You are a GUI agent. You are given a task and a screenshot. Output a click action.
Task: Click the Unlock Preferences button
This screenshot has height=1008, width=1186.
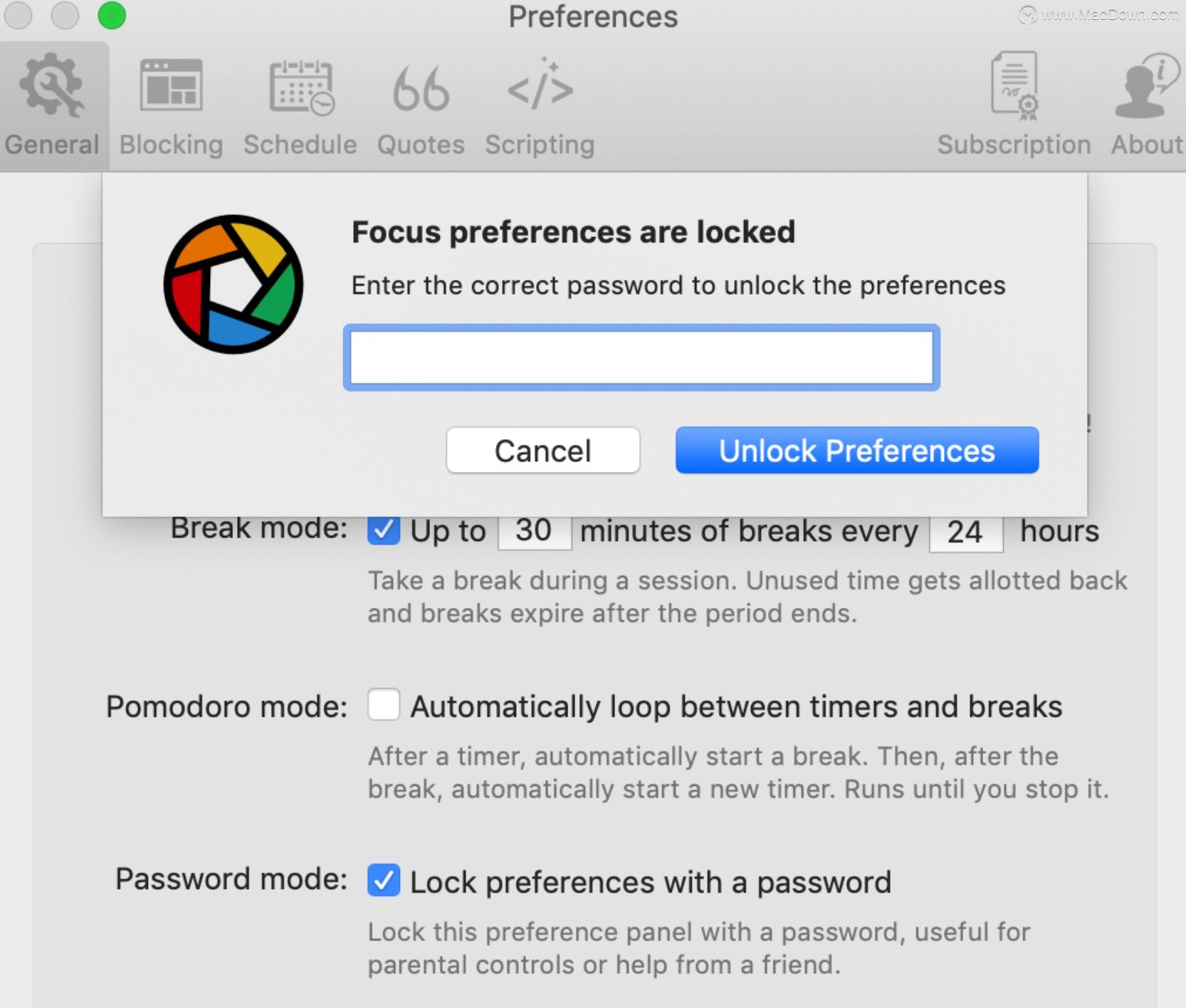(x=857, y=450)
